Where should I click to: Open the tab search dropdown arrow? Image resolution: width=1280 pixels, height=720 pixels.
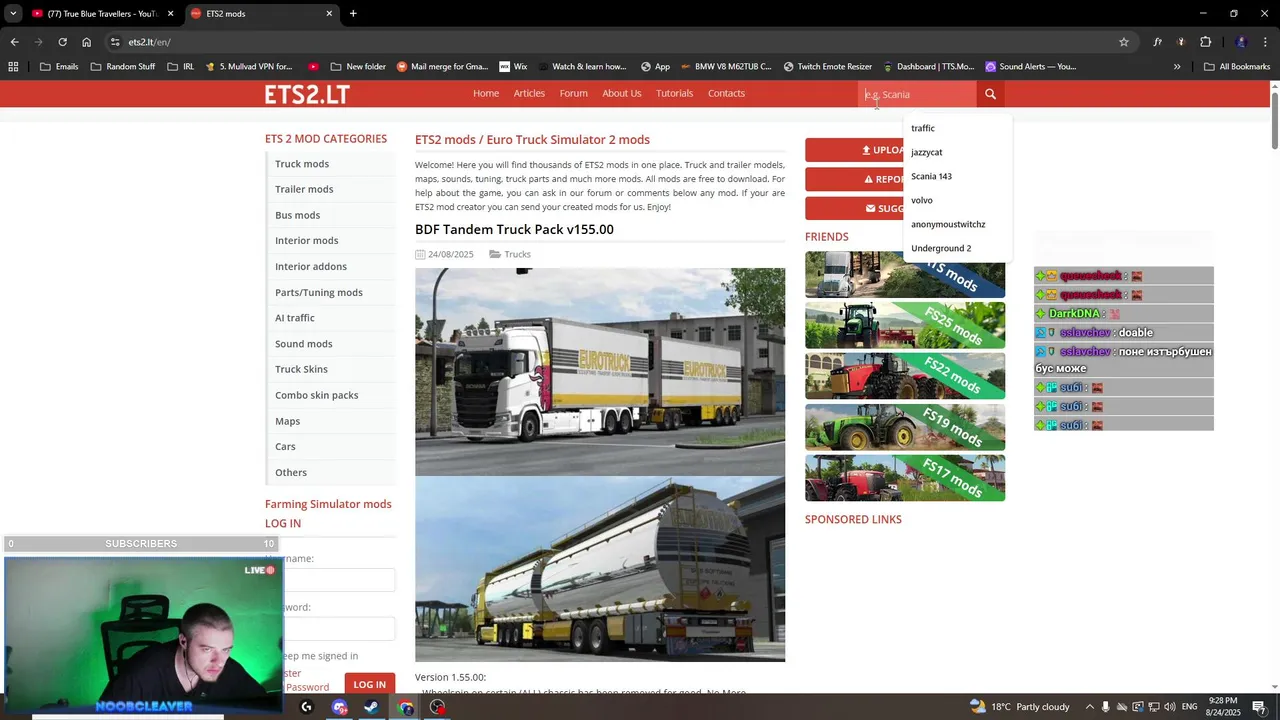pyautogui.click(x=12, y=14)
